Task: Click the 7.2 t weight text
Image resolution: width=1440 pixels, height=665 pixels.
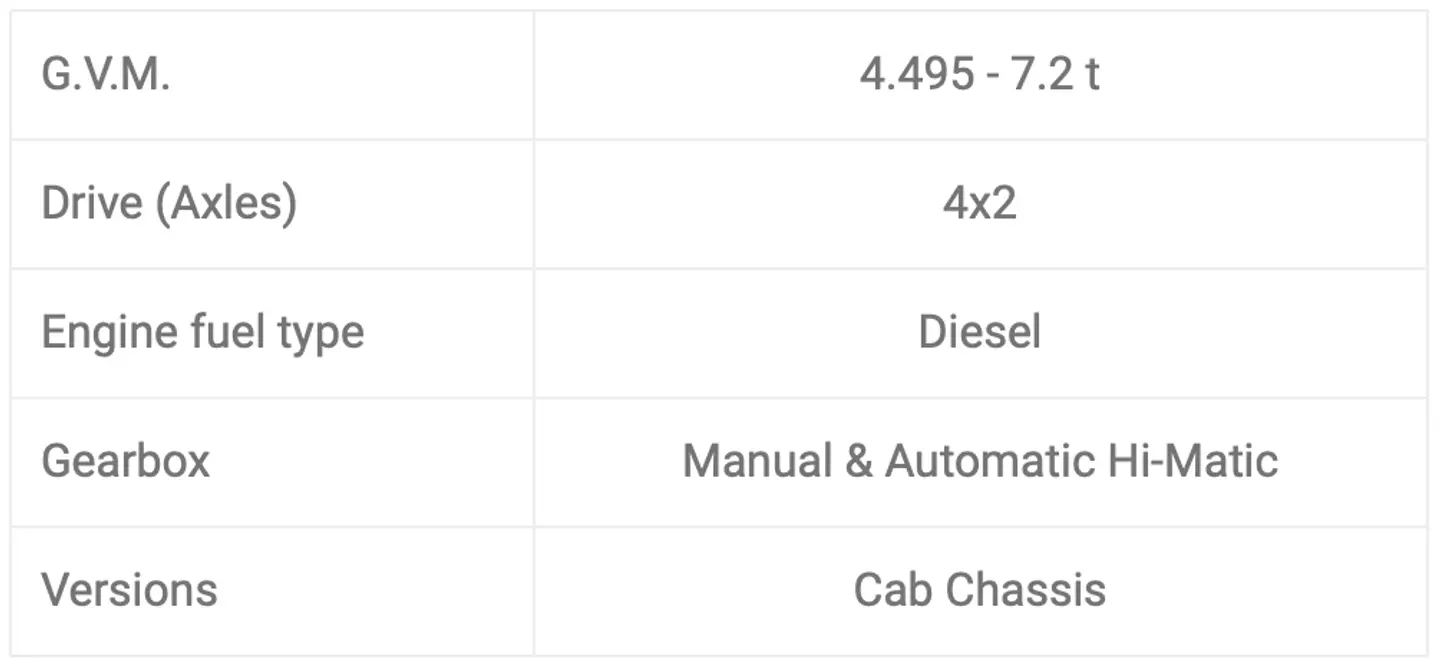Action: pos(1056,76)
